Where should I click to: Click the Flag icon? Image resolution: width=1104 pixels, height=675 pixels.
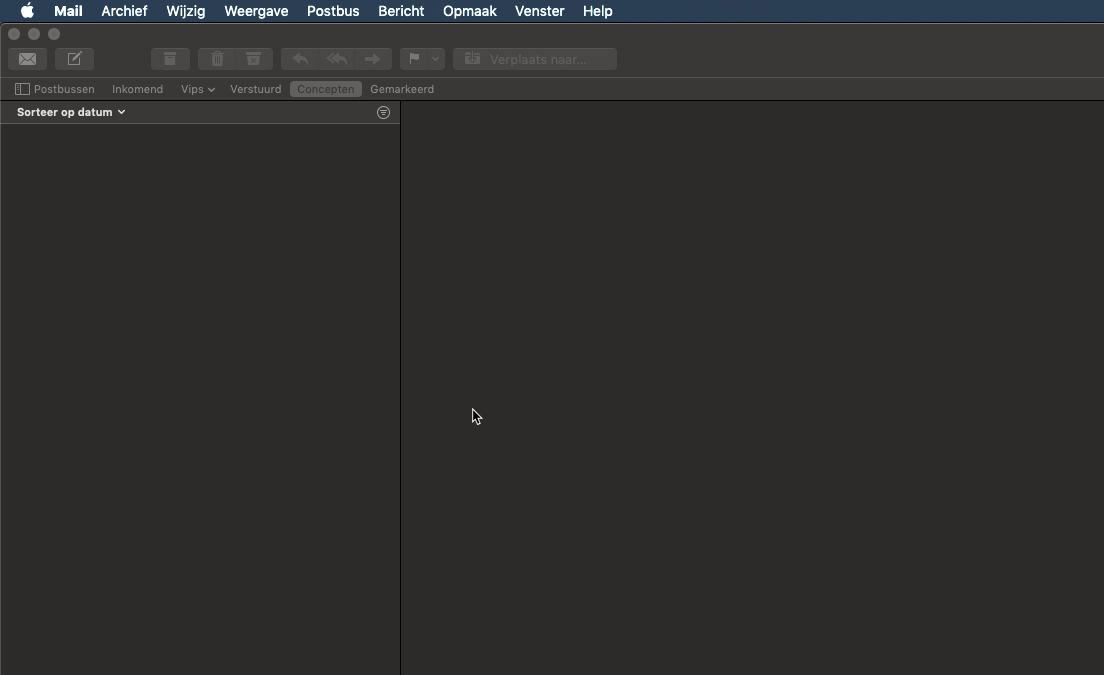click(414, 59)
